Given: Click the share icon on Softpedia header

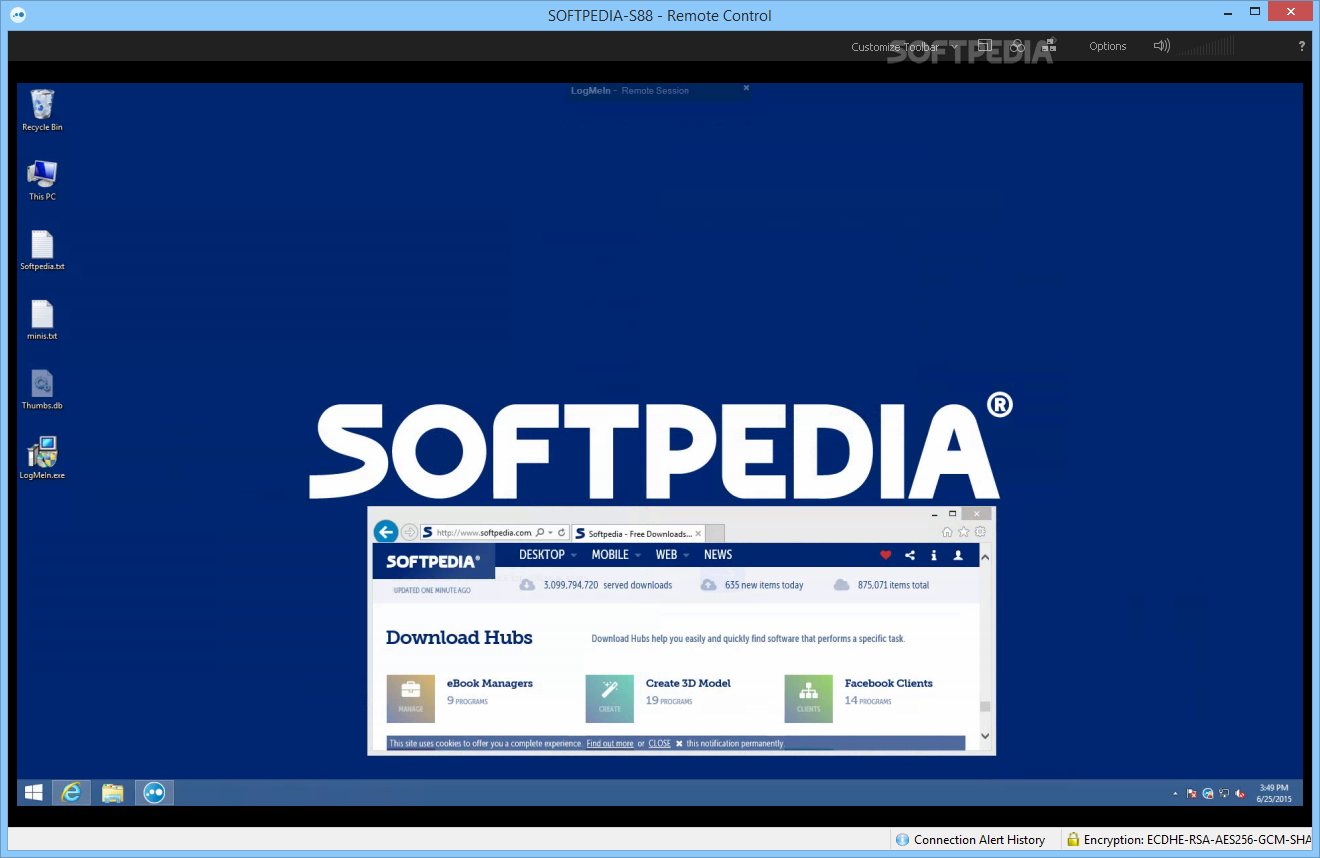Looking at the screenshot, I should (910, 555).
